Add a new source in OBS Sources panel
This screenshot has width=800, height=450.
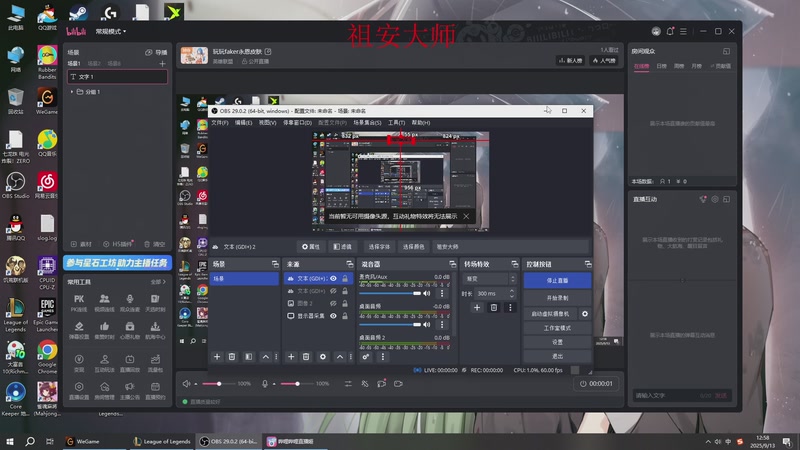click(291, 357)
